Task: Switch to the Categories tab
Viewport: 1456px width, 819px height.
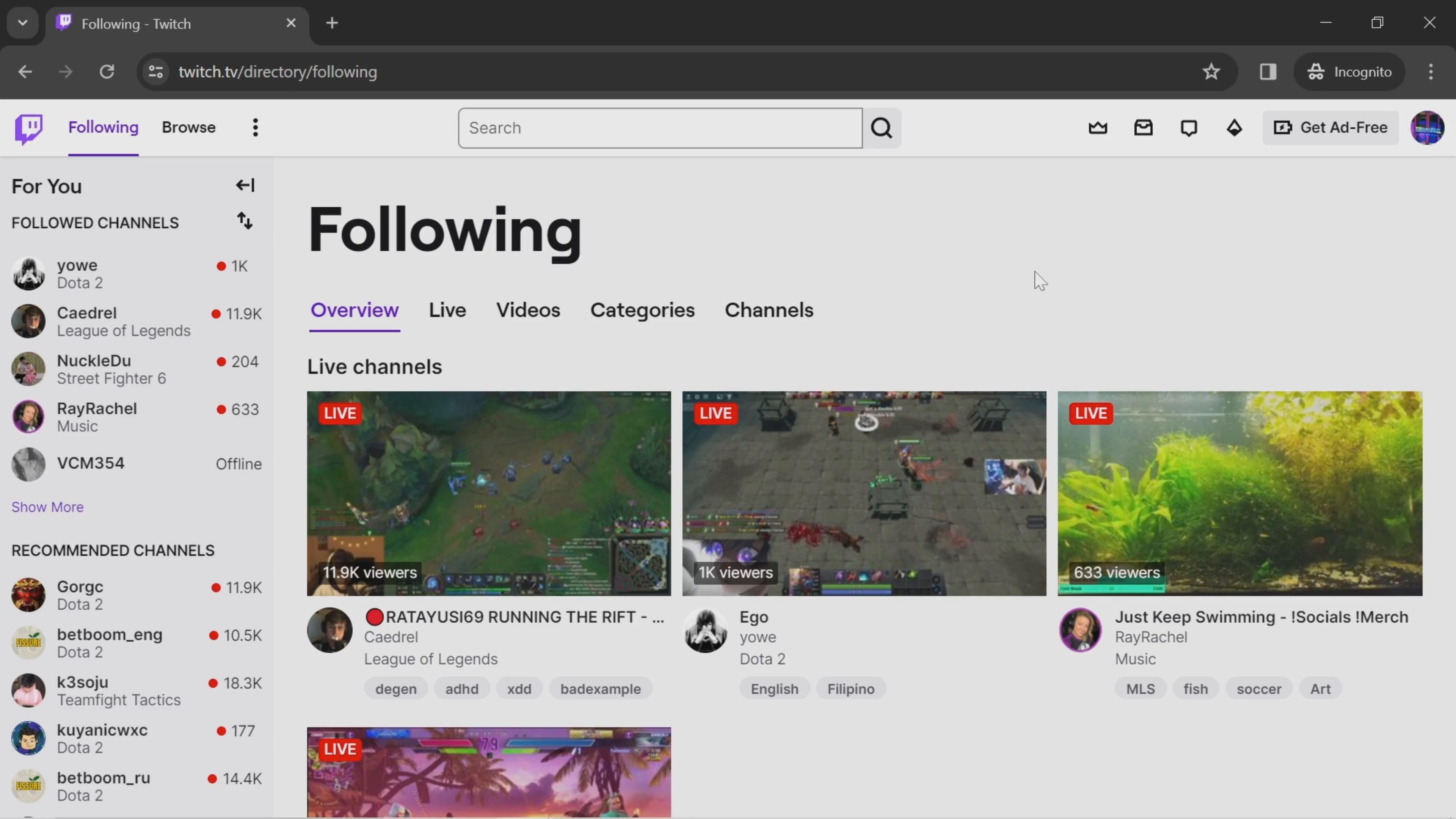Action: pyautogui.click(x=642, y=310)
